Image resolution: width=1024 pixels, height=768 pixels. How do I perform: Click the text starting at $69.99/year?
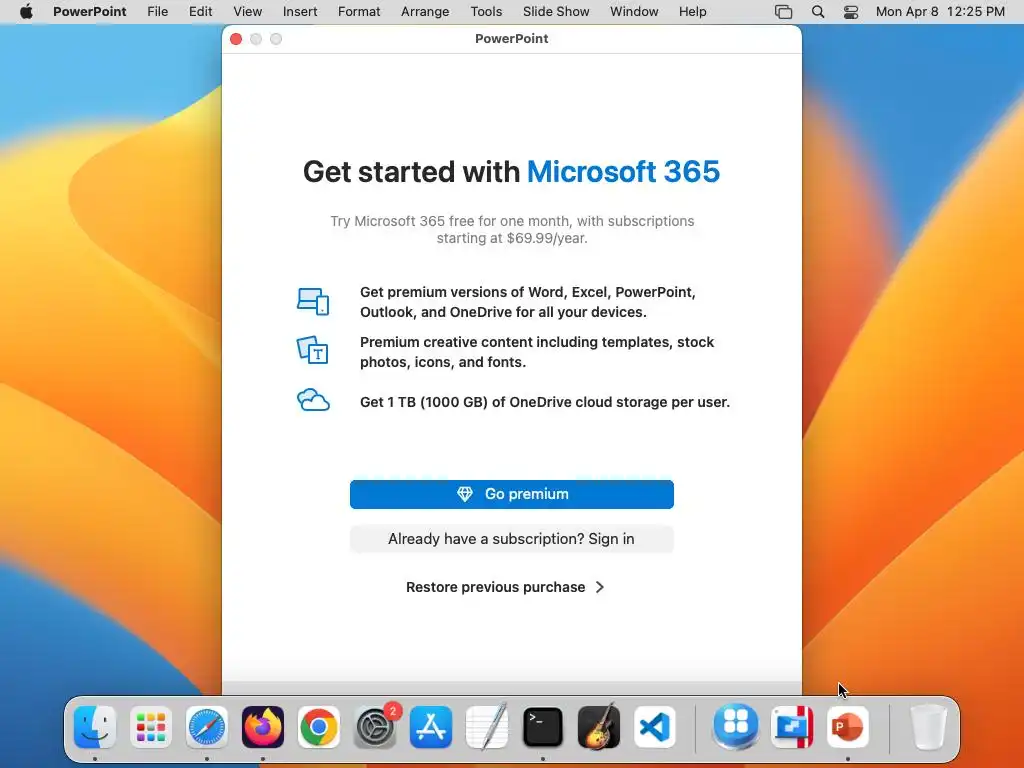(512, 238)
